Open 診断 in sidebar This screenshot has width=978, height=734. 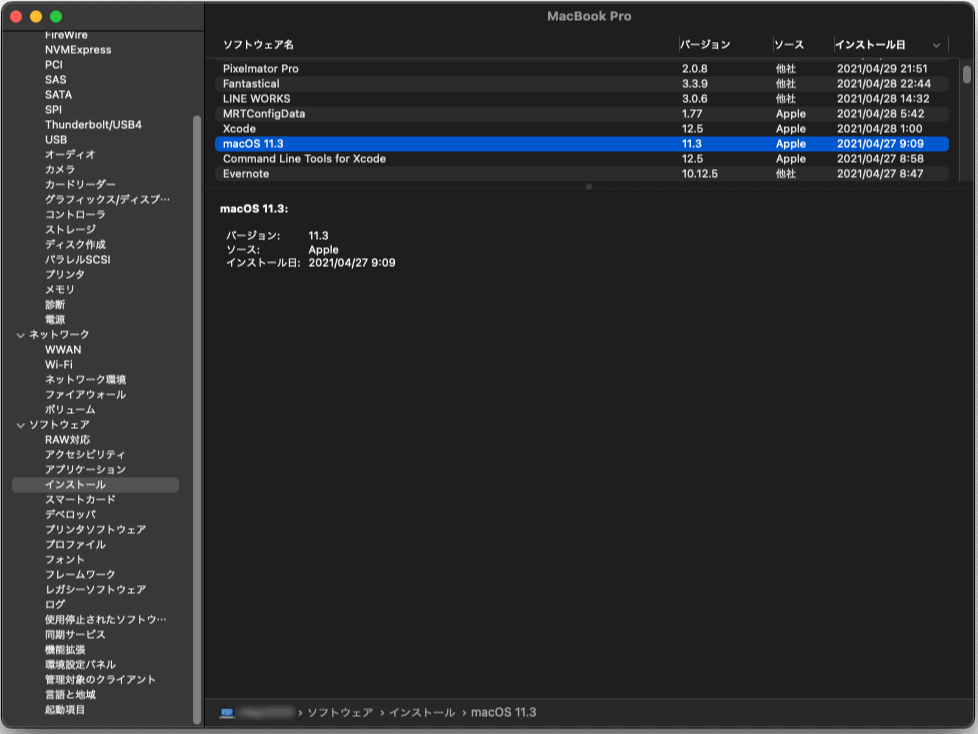click(x=55, y=304)
